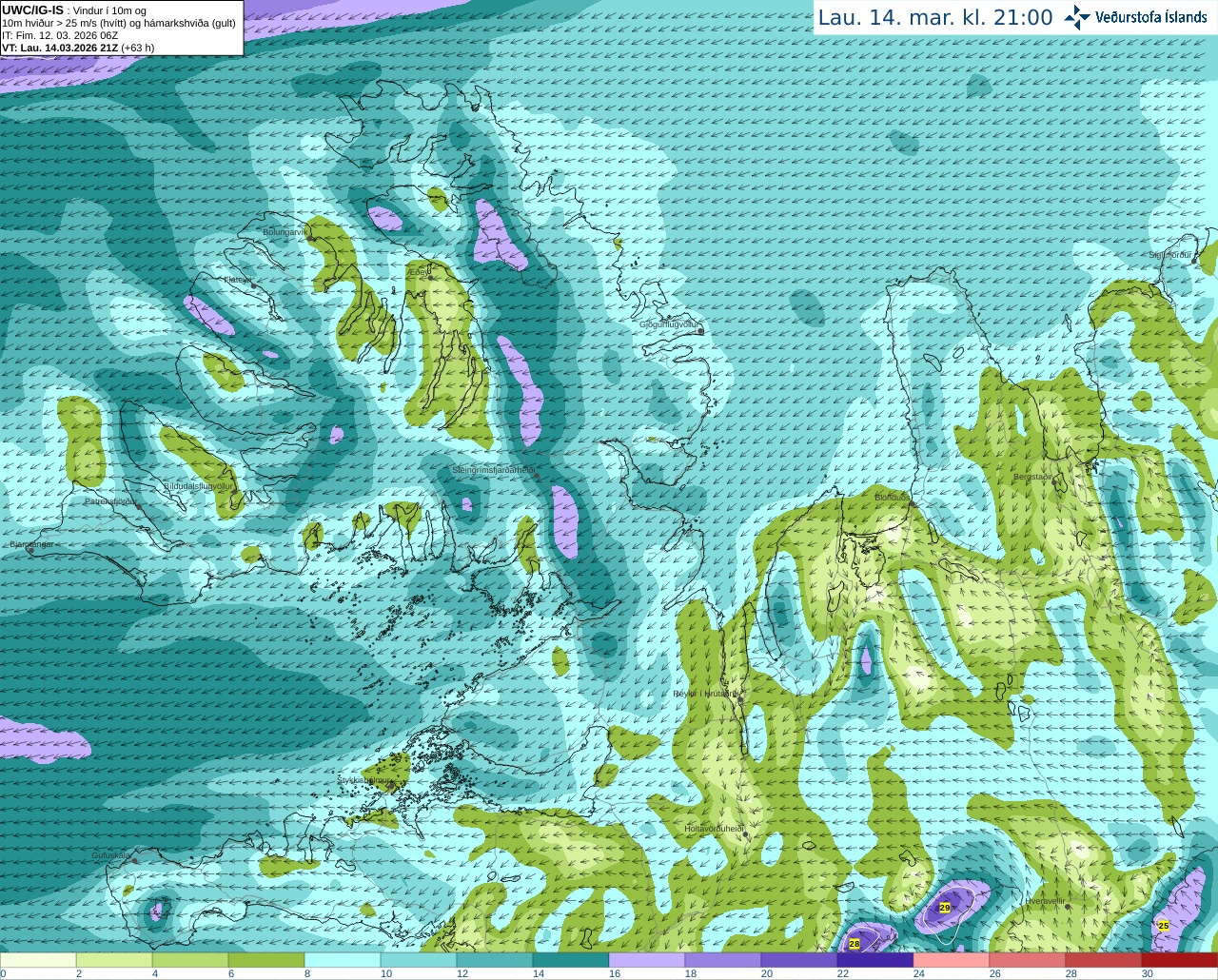Click the Æðey station label
The height and width of the screenshot is (980, 1218).
pos(418,272)
